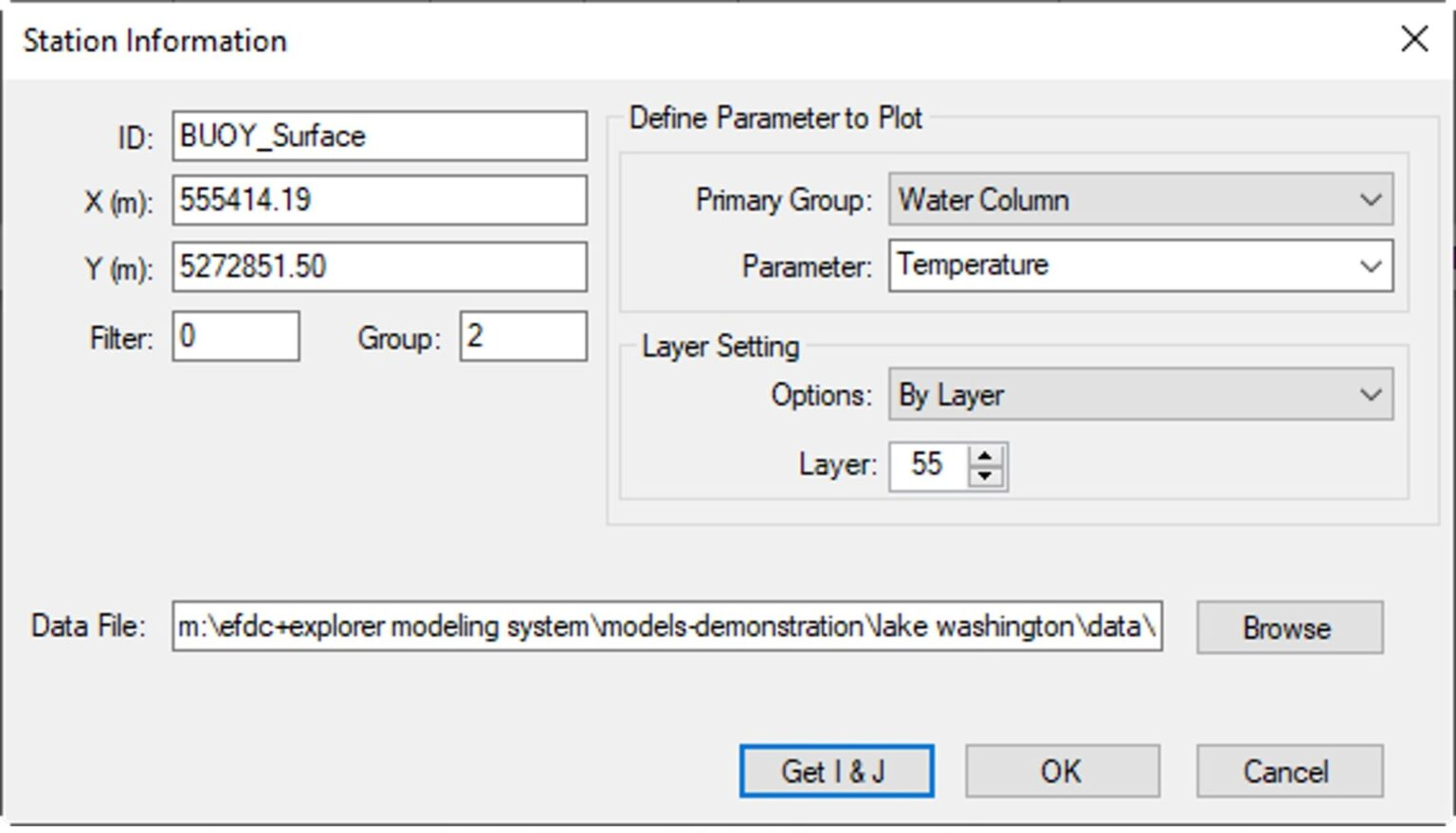Click the ID field containing BUOY_Surface

click(x=379, y=136)
